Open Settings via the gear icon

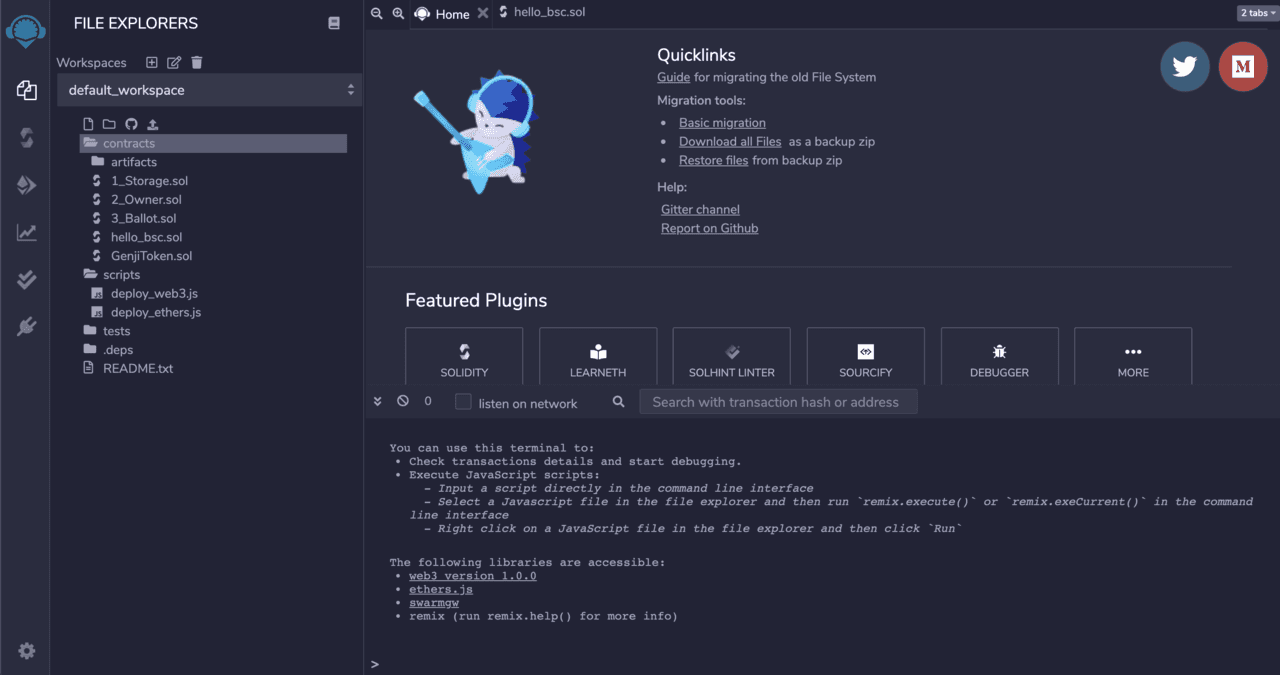tap(26, 651)
